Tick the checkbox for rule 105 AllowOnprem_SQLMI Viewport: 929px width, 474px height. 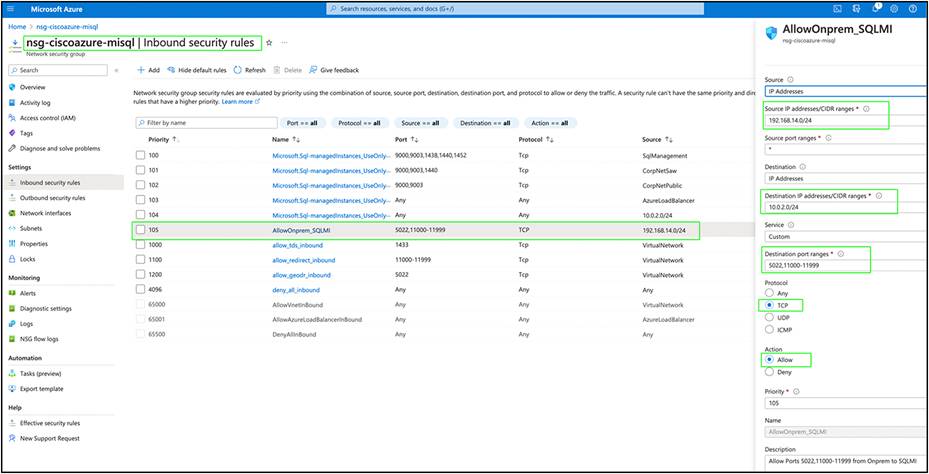pyautogui.click(x=140, y=230)
